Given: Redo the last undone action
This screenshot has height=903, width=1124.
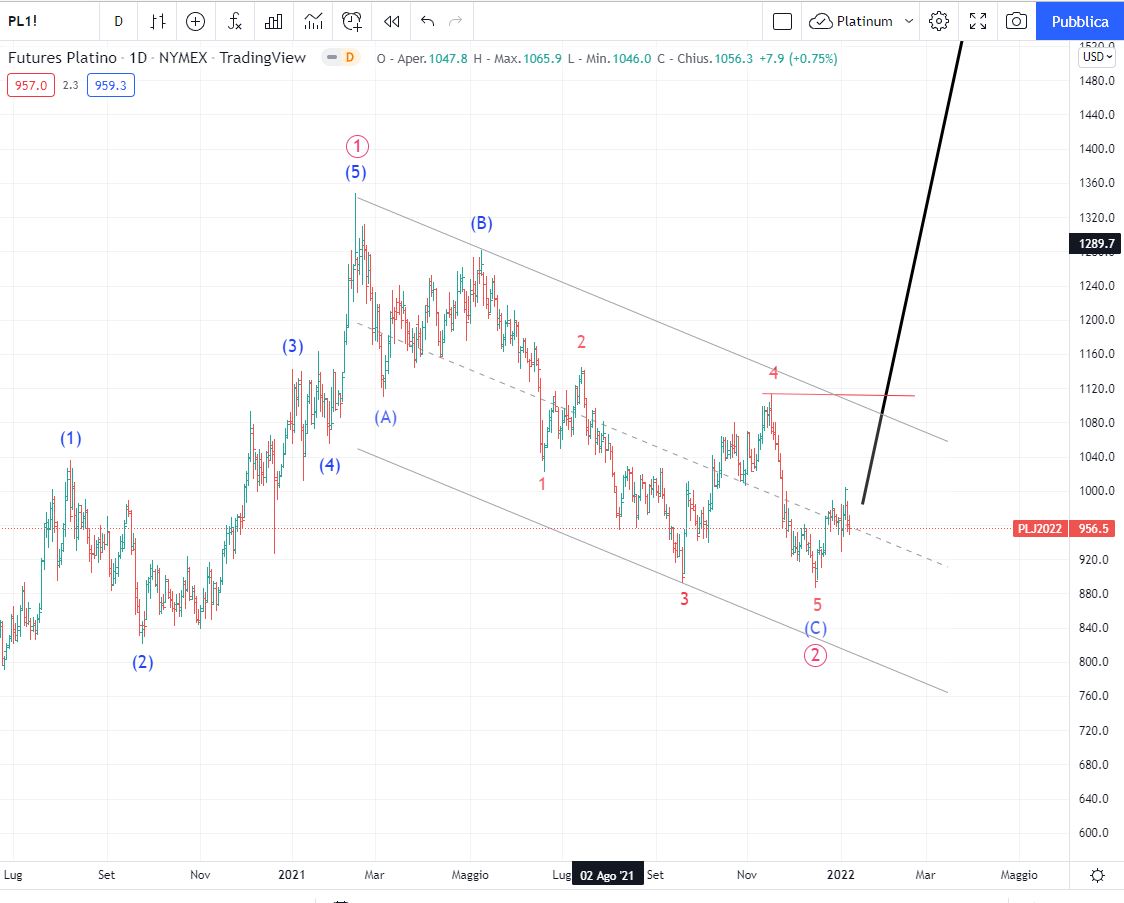Looking at the screenshot, I should (455, 22).
